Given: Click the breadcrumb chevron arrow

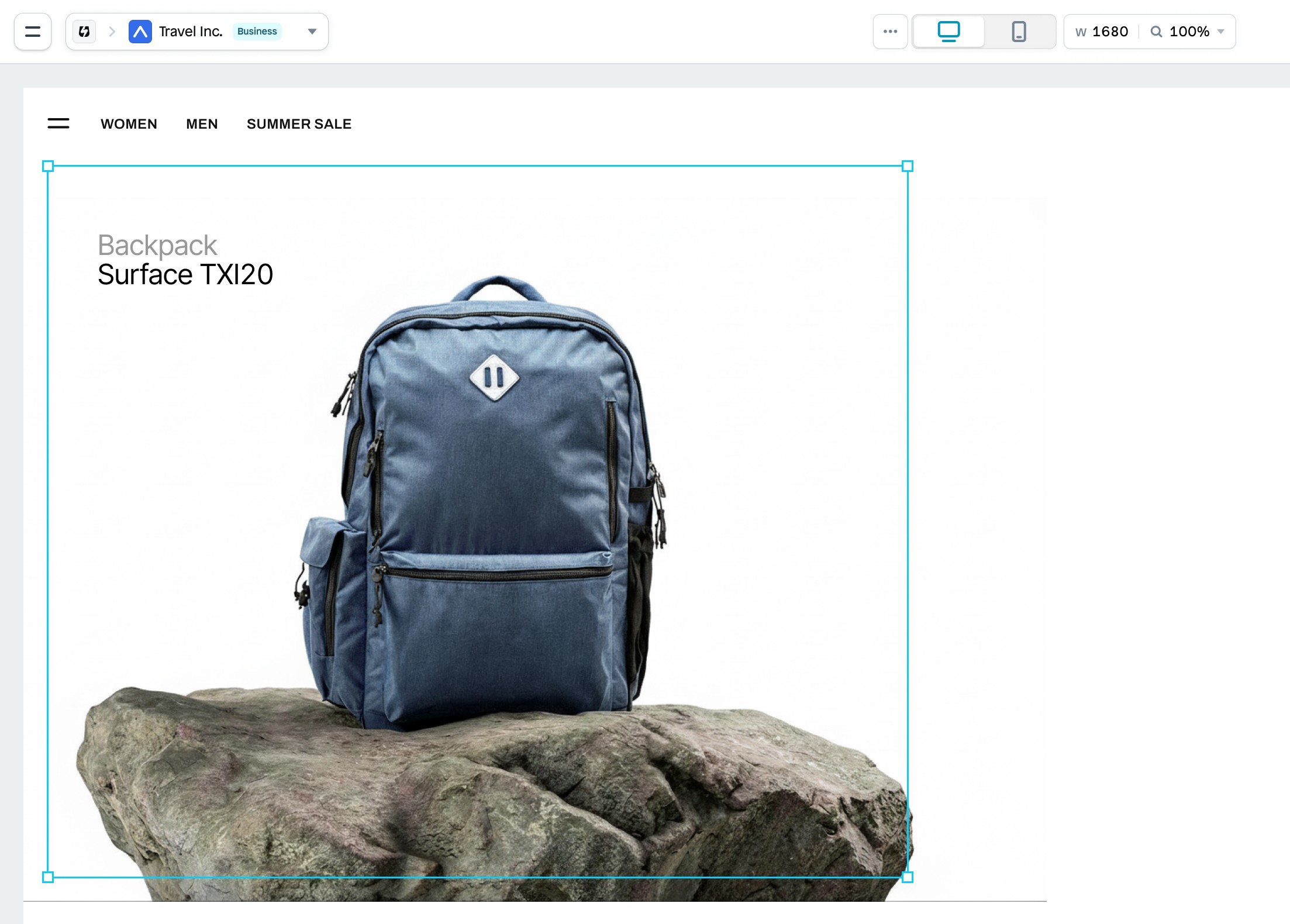Looking at the screenshot, I should click(x=112, y=32).
